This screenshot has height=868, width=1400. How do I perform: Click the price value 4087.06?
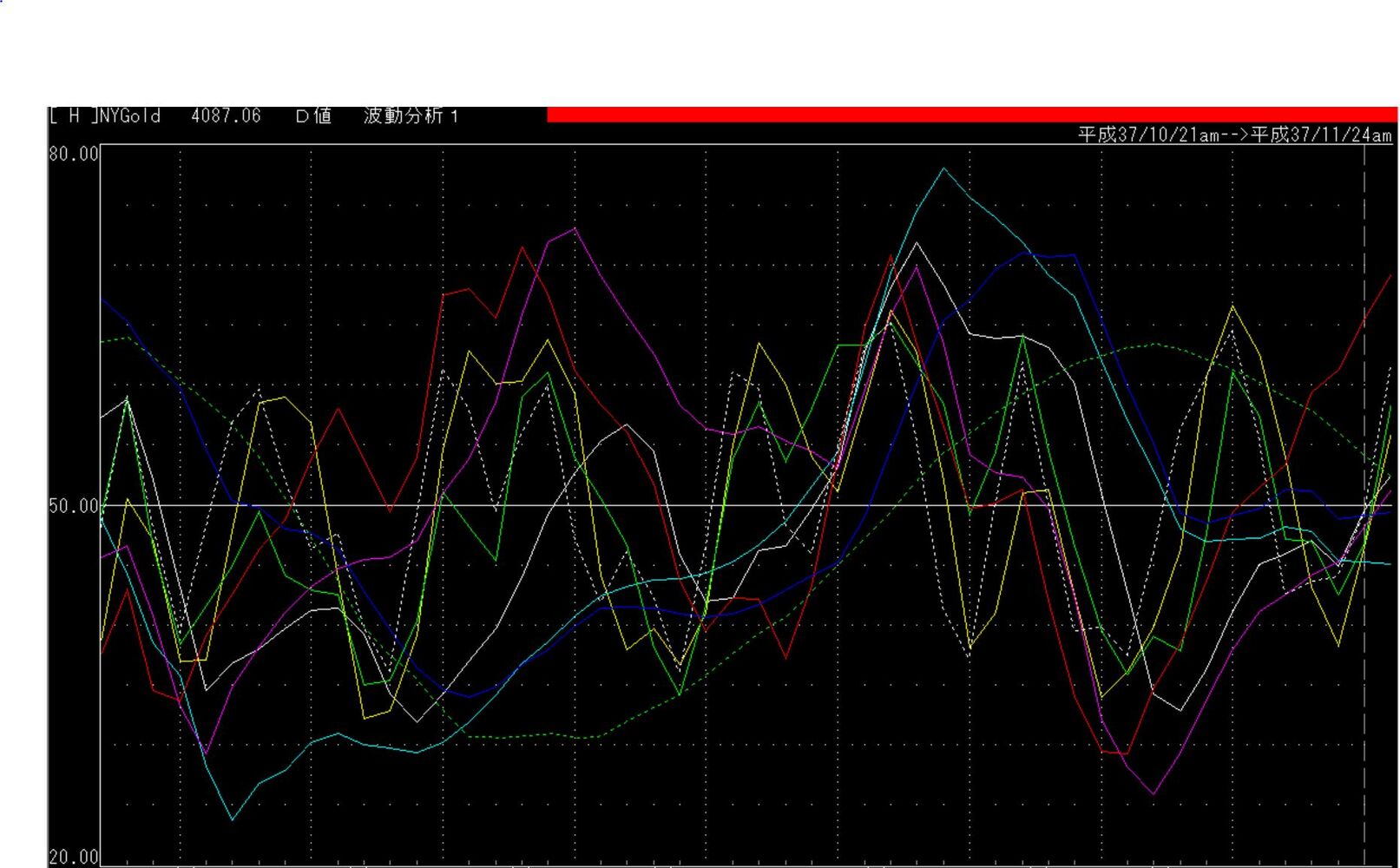226,116
